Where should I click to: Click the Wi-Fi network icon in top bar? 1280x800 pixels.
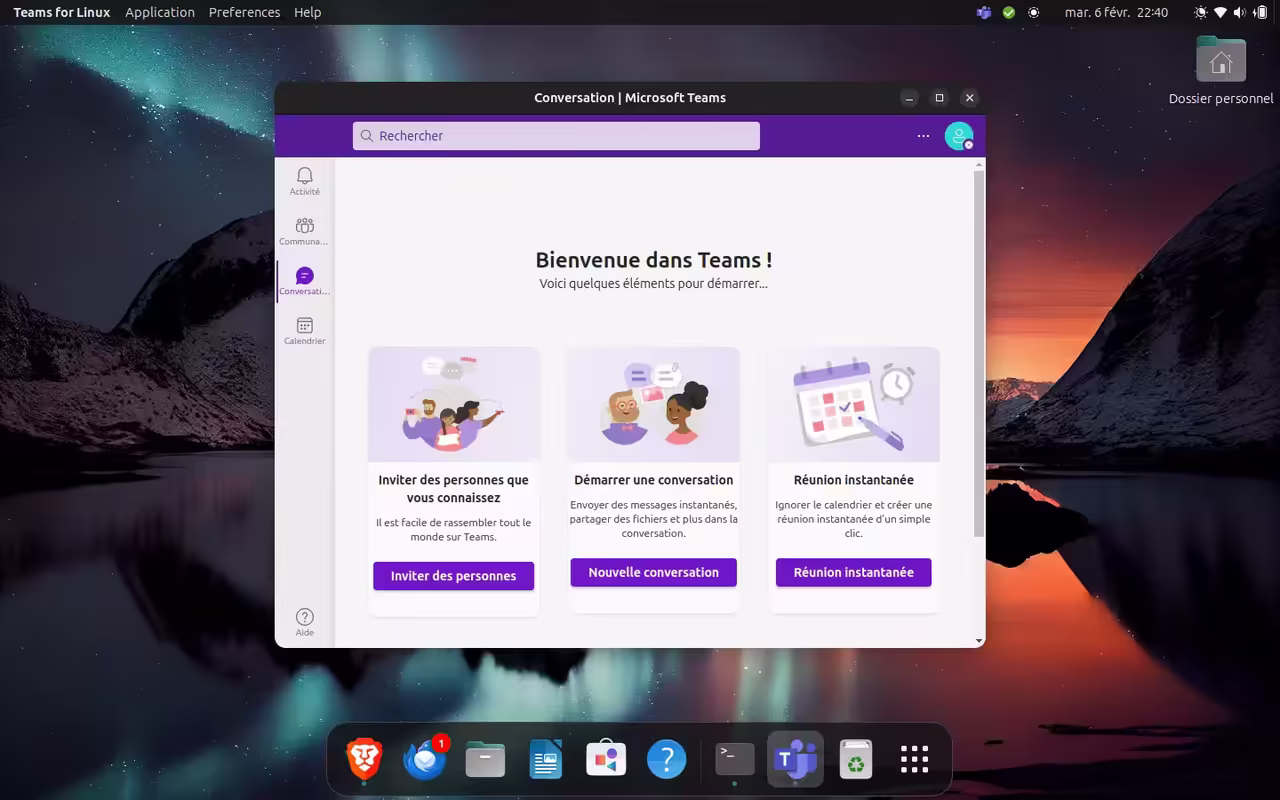1221,13
